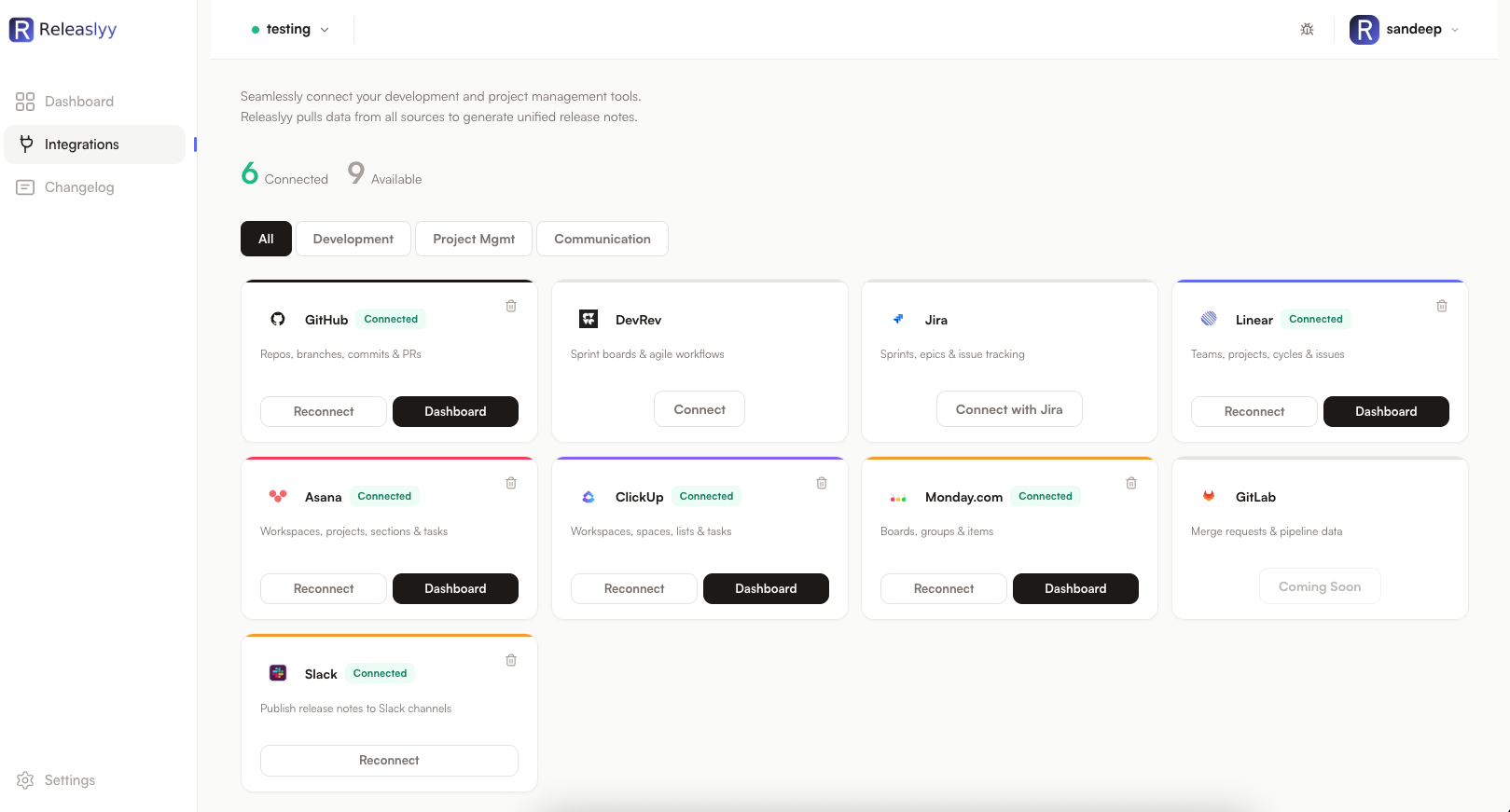Expand the testing workspace dropdown

point(290,29)
